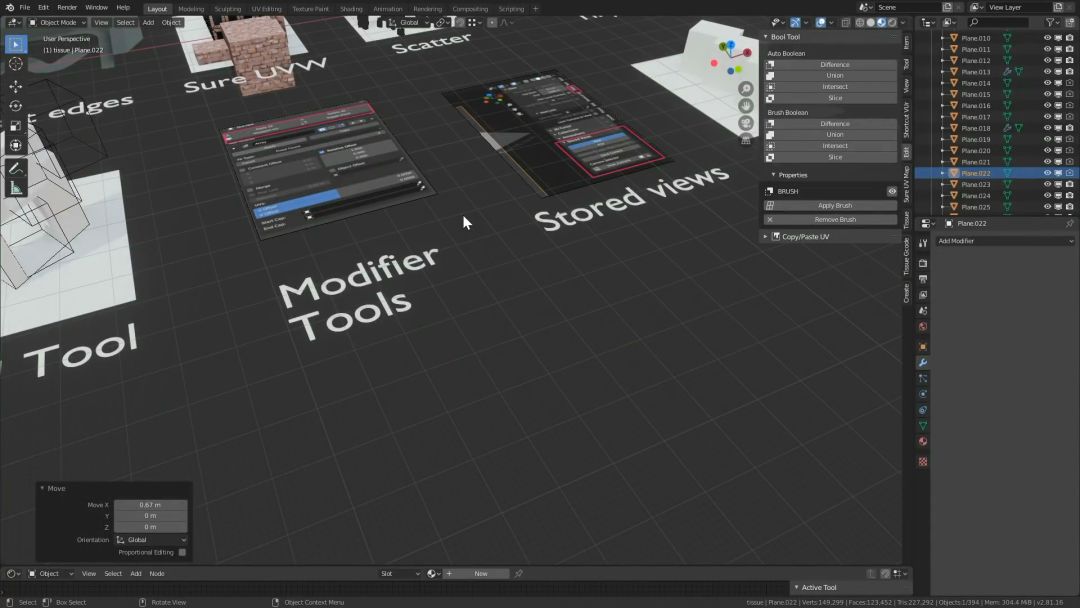This screenshot has width=1080, height=608.
Task: Open the Tool properties tab icon
Action: 923,243
